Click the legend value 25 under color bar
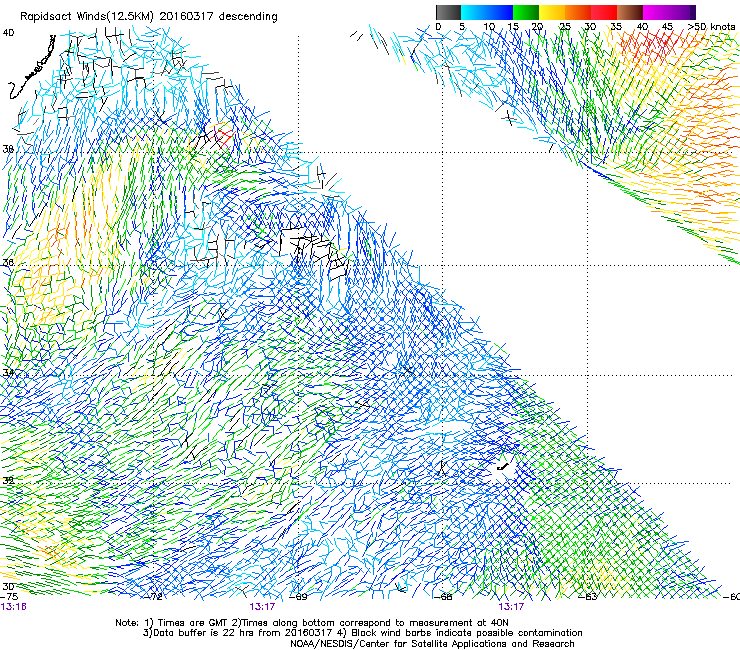This screenshot has width=740, height=650. [x=565, y=27]
